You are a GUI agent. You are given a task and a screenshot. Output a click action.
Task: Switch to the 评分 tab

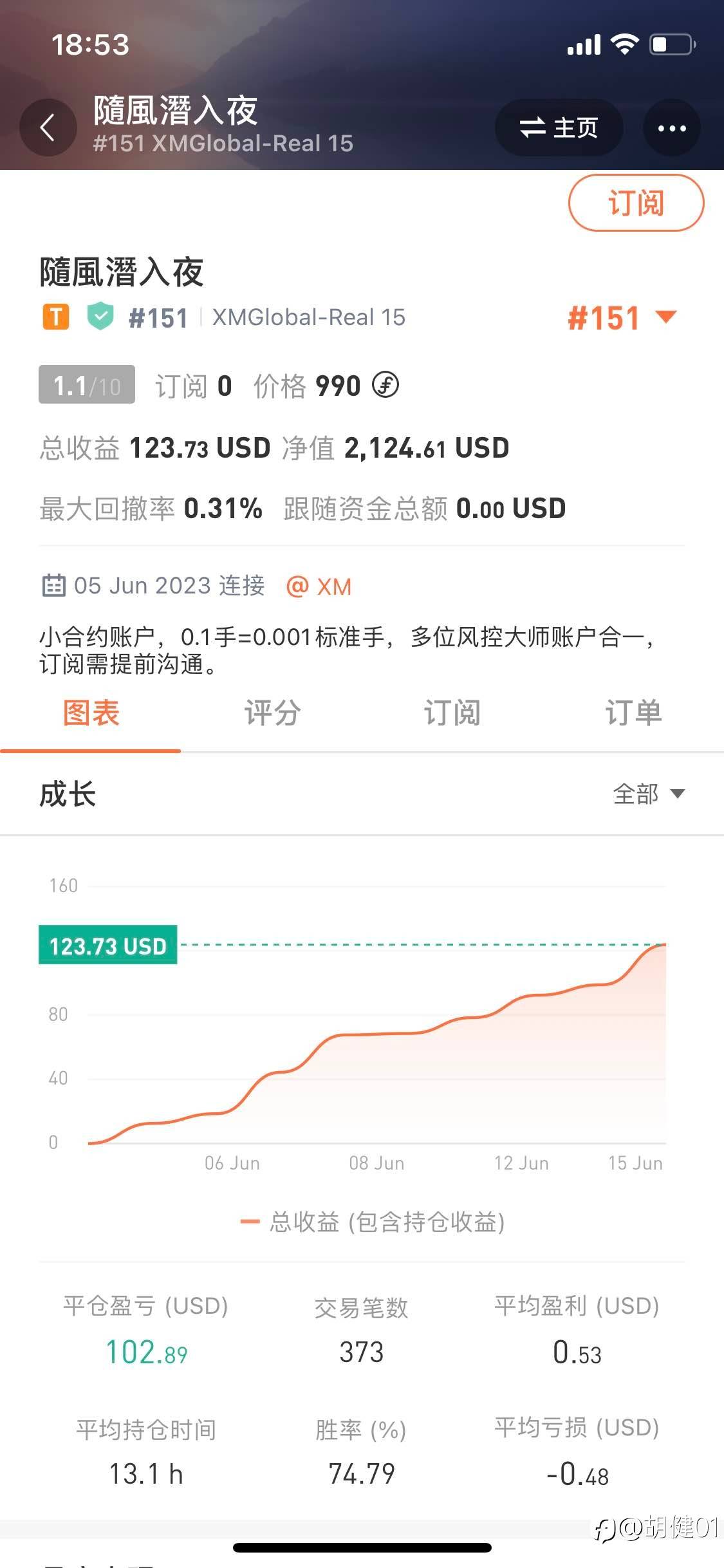272,713
